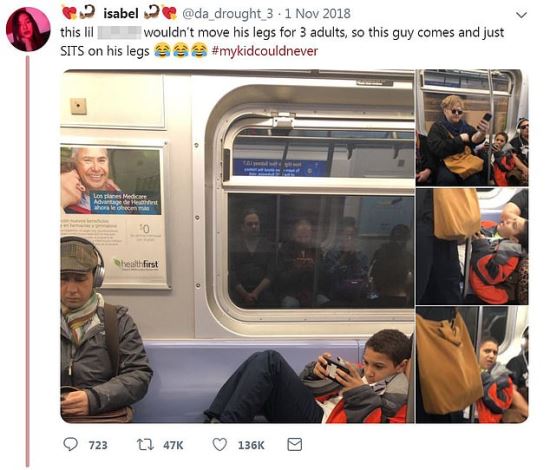Viewport: 550px width, 470px height.
Task: Click the 47K retweets count
Action: tap(173, 445)
